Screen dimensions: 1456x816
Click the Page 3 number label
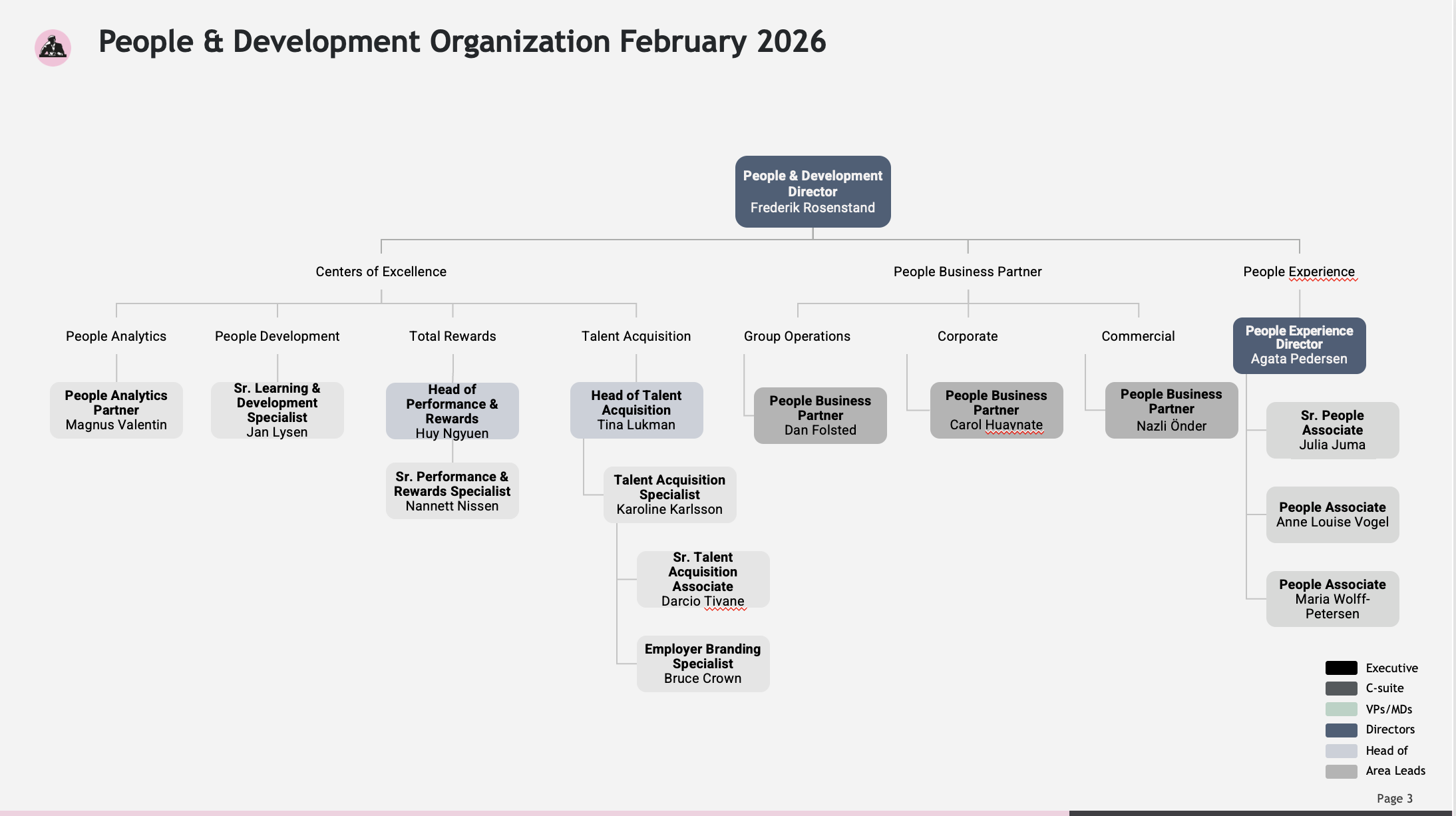(1394, 798)
